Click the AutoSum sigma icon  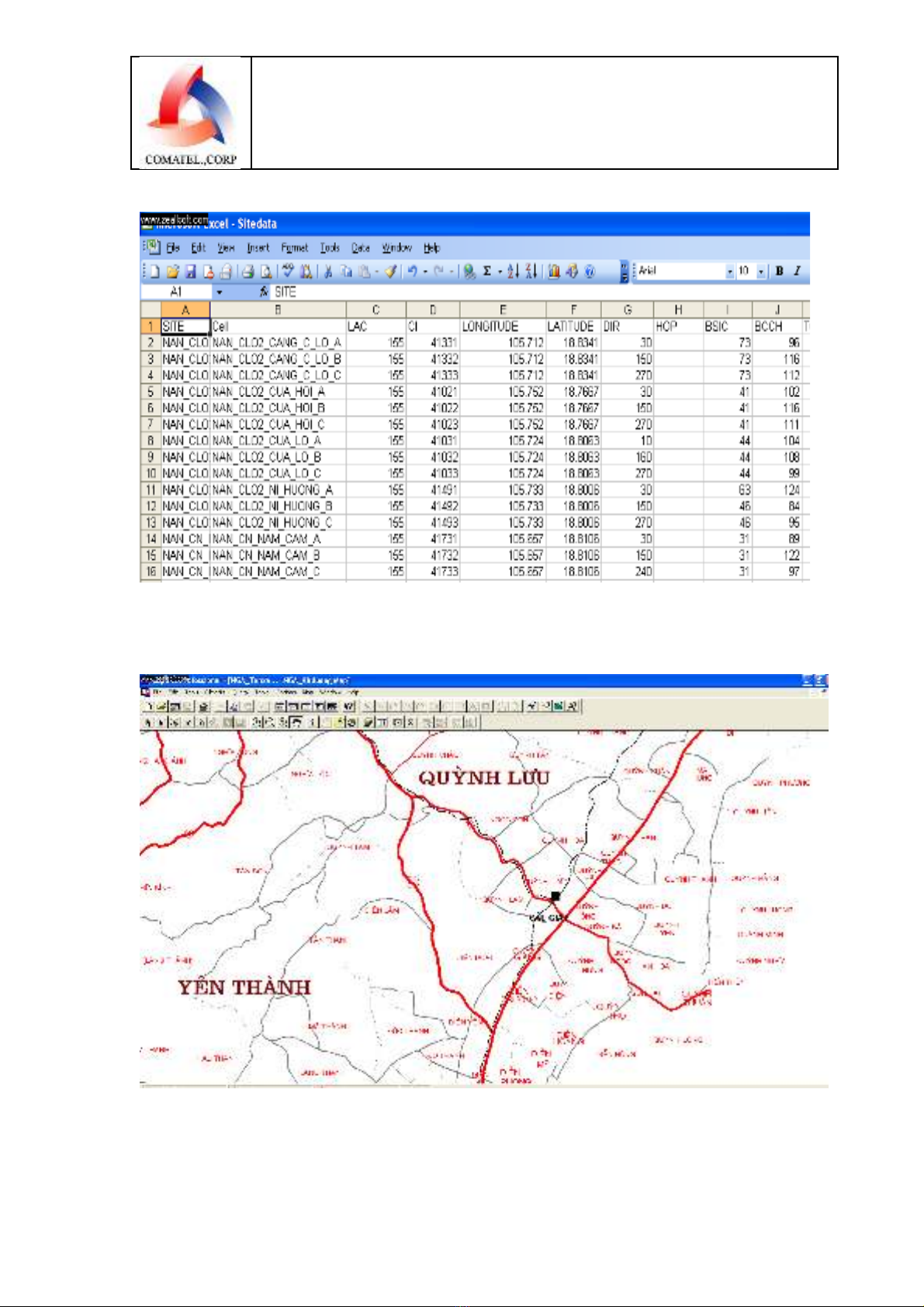pyautogui.click(x=487, y=271)
